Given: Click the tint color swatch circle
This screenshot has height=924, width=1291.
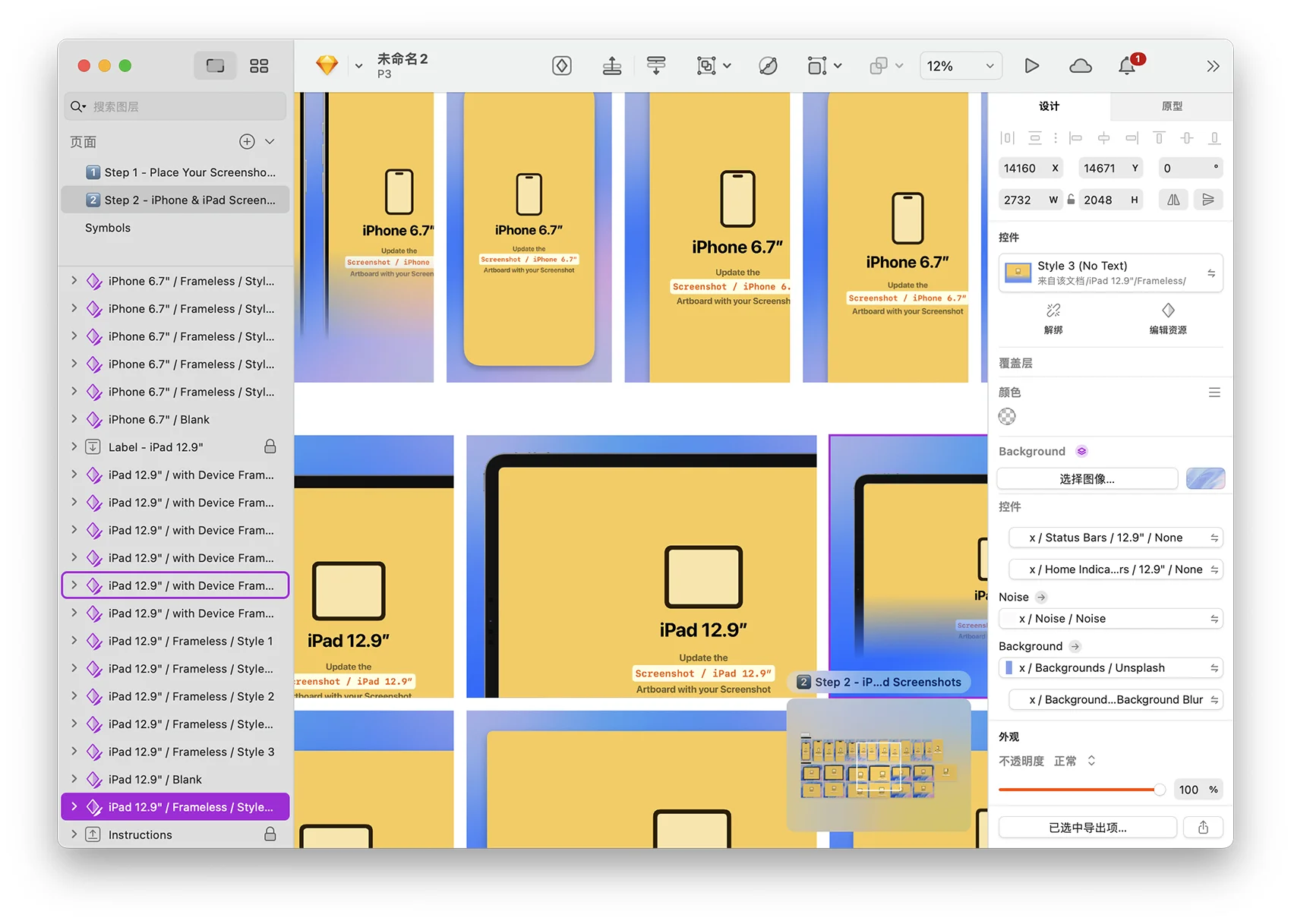Looking at the screenshot, I should pyautogui.click(x=1007, y=416).
